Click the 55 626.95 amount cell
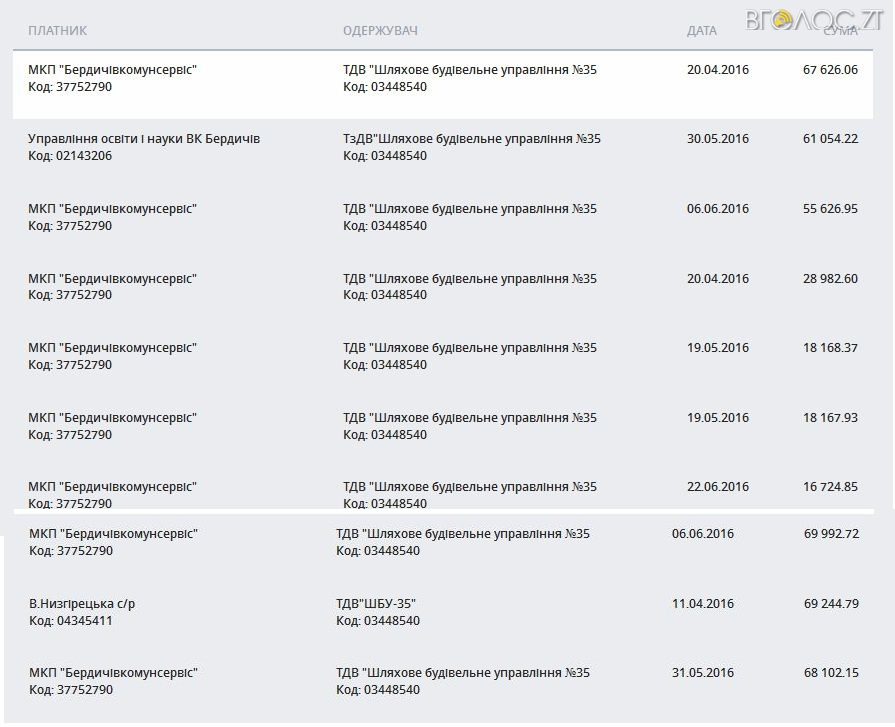895x727 pixels. tap(830, 209)
